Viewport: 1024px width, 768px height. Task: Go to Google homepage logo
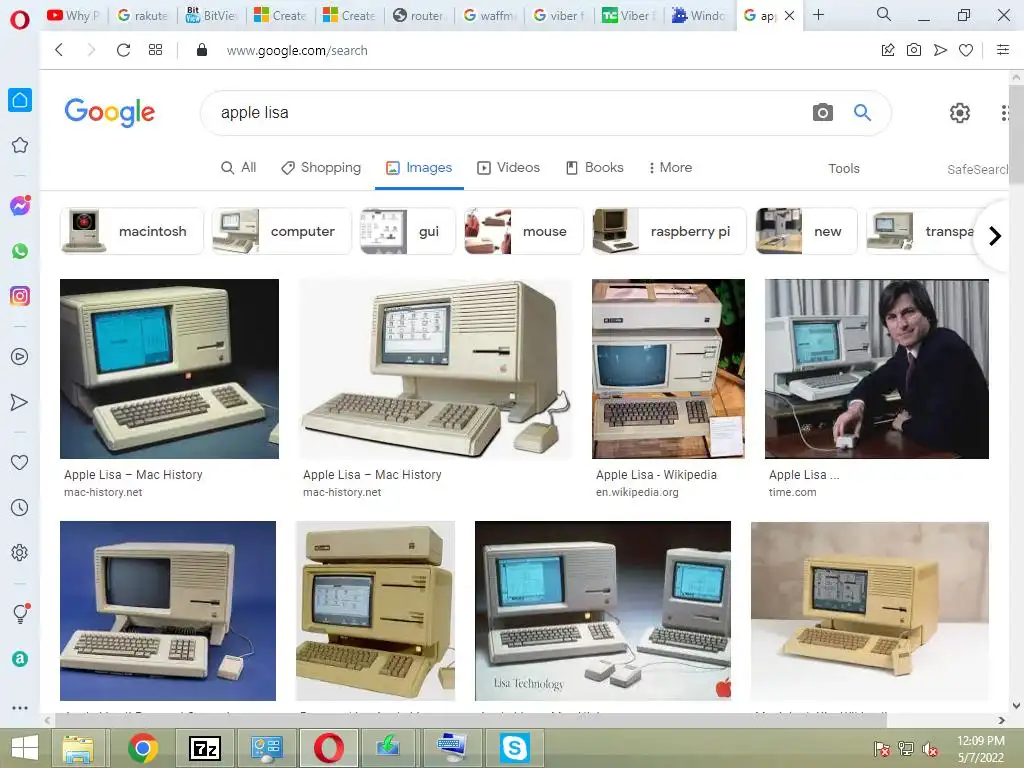point(110,112)
